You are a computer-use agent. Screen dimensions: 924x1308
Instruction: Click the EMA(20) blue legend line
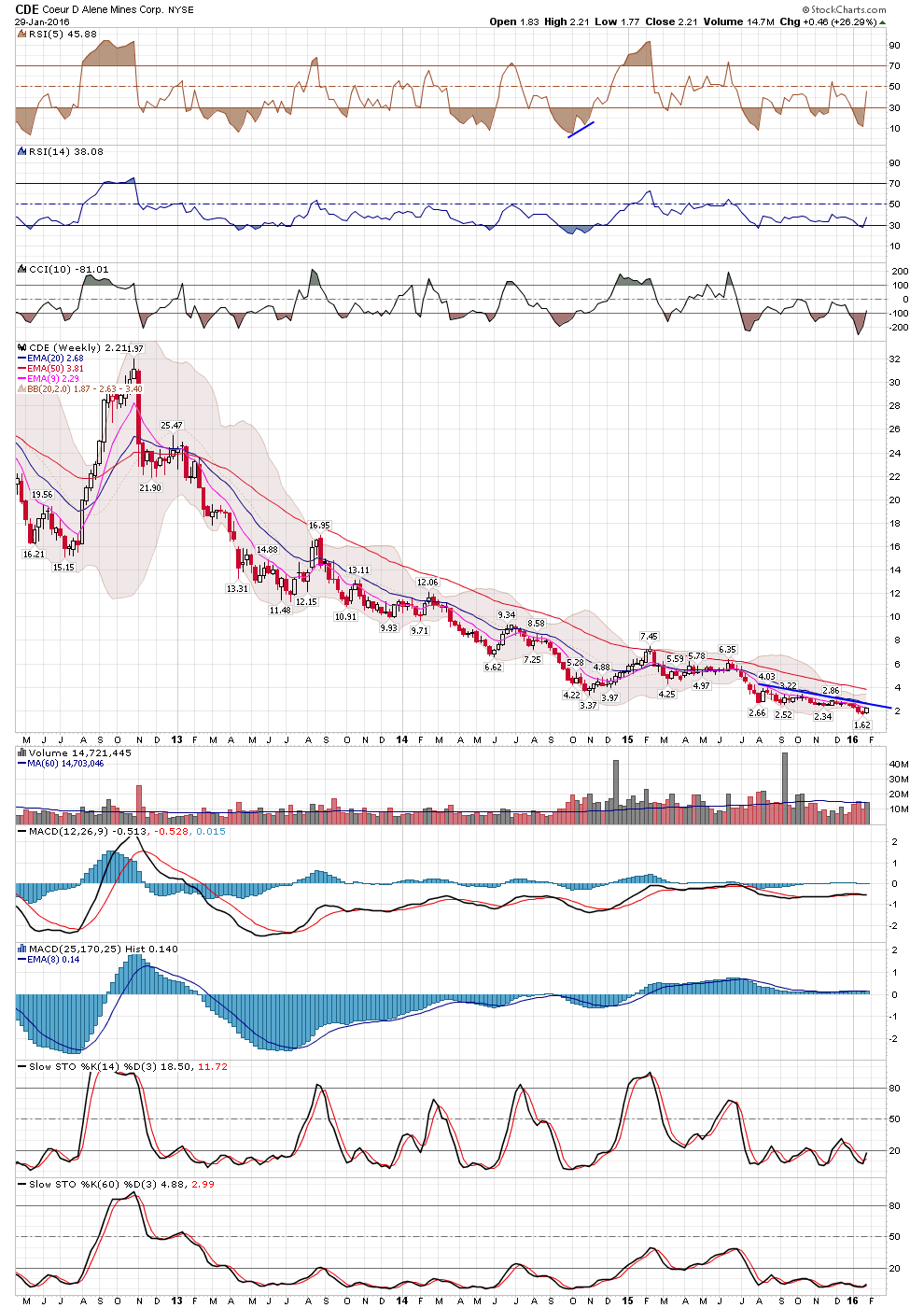pyautogui.click(x=22, y=359)
